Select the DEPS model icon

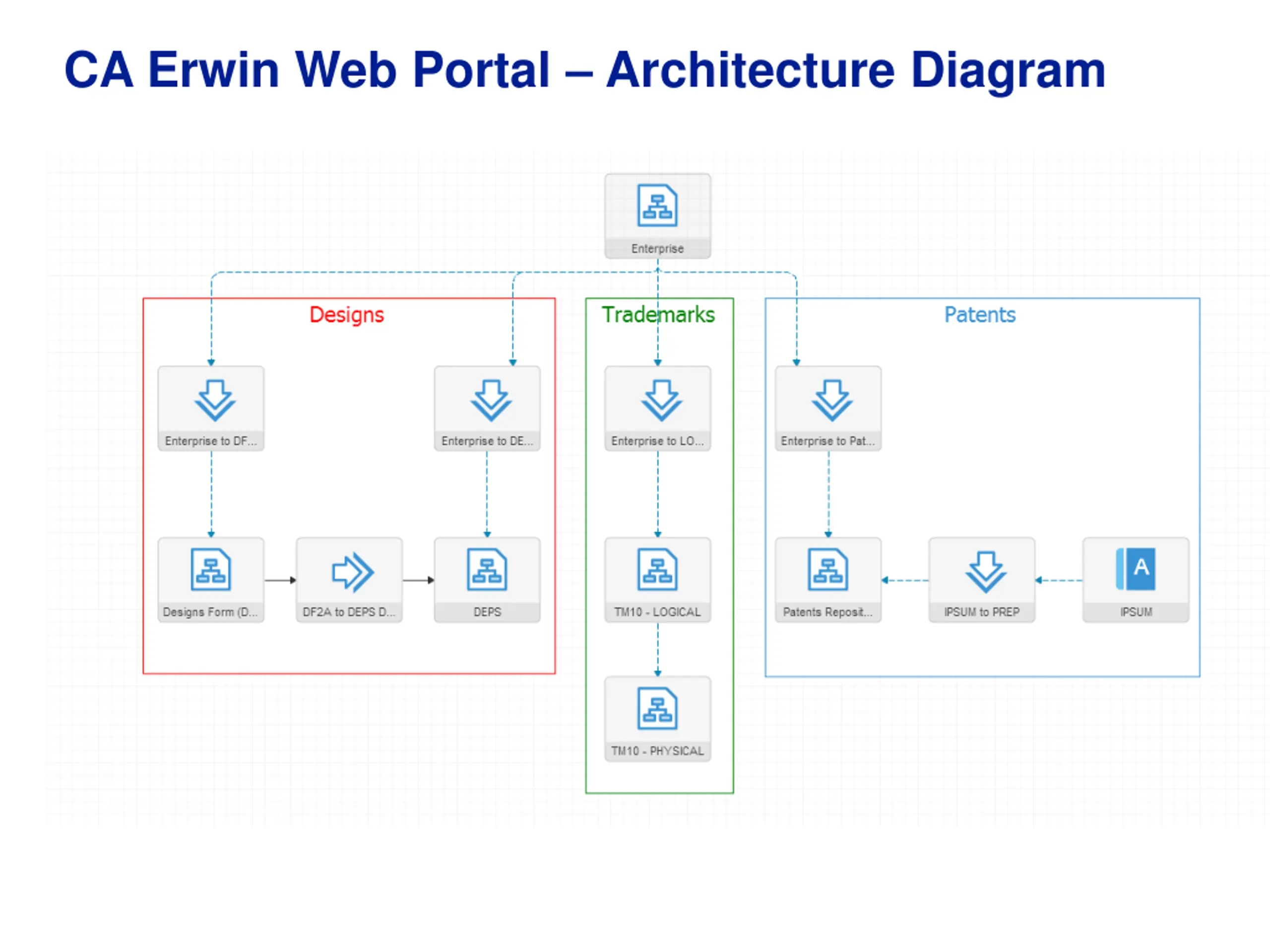coord(487,570)
